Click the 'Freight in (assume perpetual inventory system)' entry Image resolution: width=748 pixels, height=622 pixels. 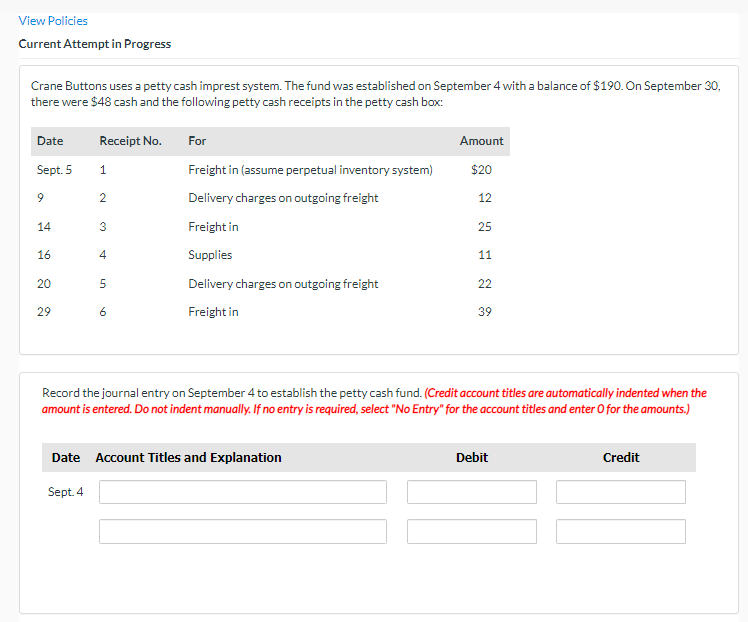tap(310, 170)
